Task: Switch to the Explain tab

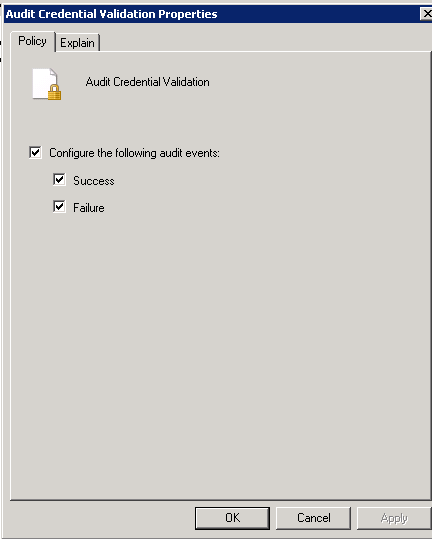Action: (x=77, y=43)
